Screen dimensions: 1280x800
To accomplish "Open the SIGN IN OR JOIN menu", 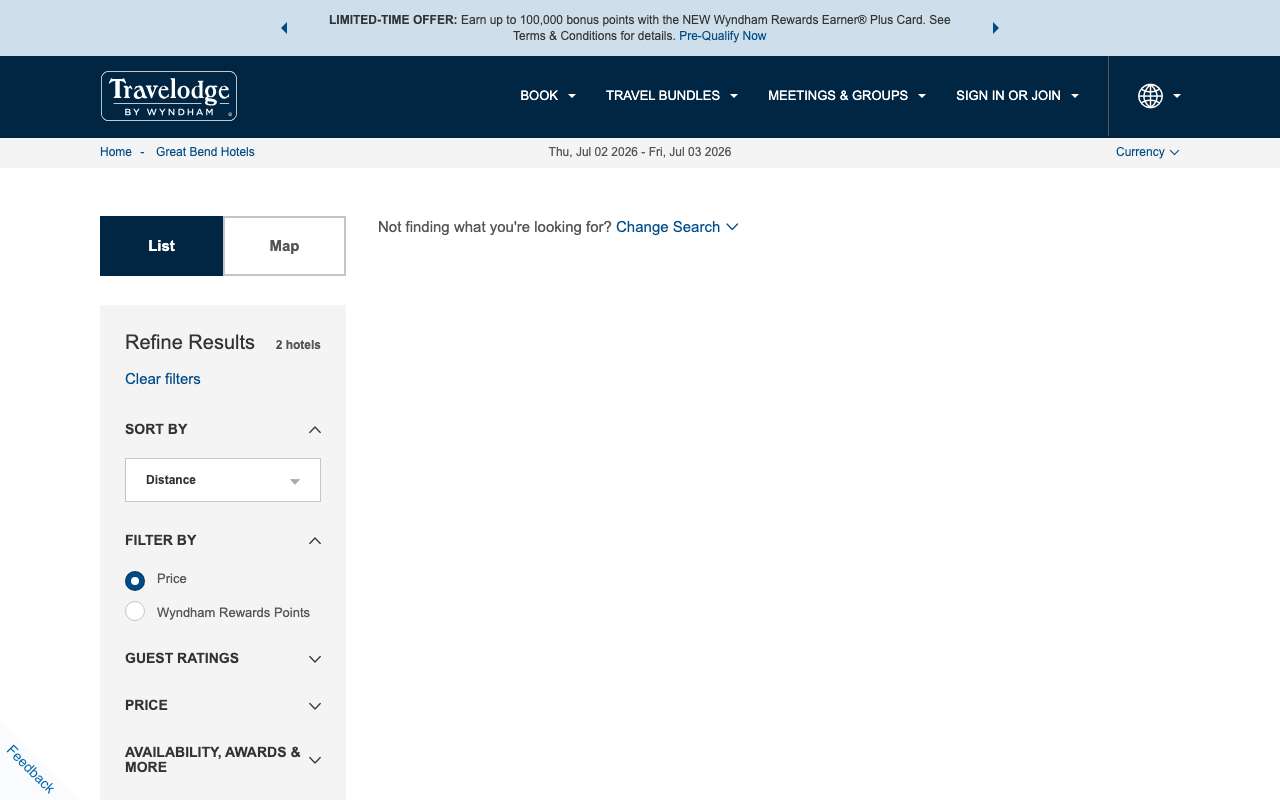I will pos(1017,96).
